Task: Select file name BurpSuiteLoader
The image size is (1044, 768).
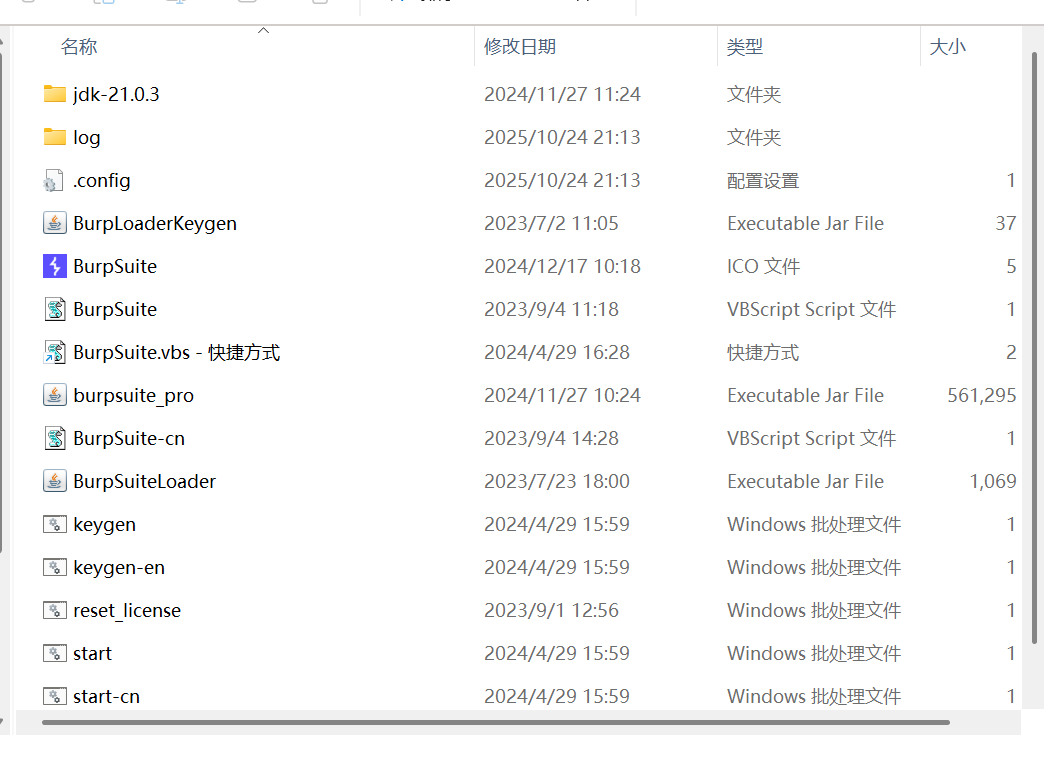Action: tap(144, 481)
